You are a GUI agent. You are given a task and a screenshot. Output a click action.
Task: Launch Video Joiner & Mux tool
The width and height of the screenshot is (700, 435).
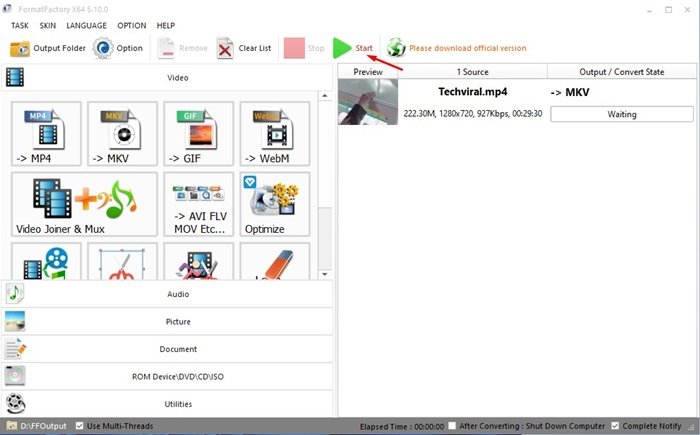[x=84, y=204]
